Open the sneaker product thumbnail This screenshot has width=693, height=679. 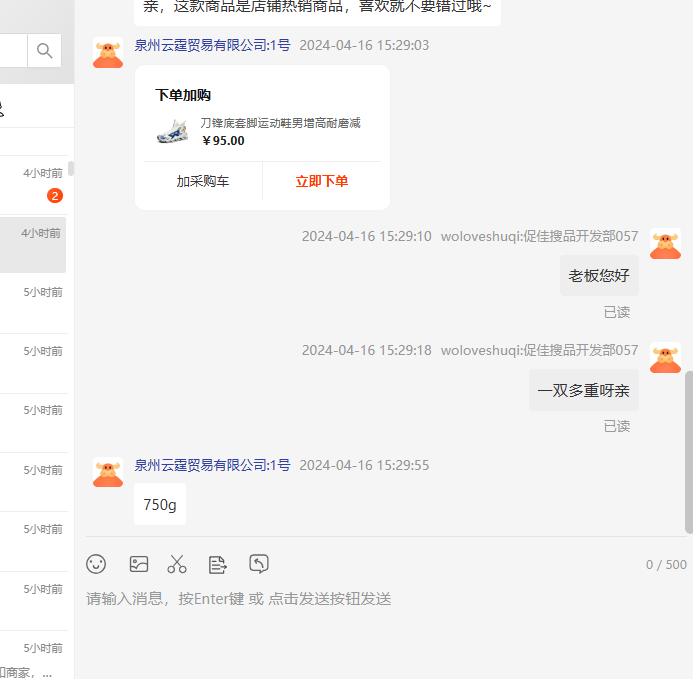(x=173, y=131)
